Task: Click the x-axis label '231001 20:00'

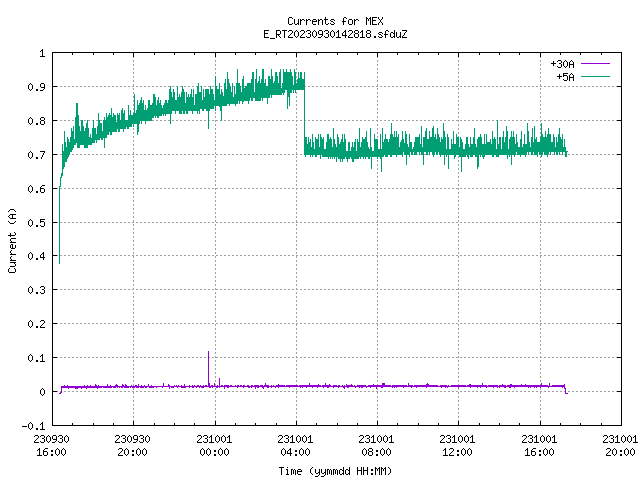Action: click(620, 445)
